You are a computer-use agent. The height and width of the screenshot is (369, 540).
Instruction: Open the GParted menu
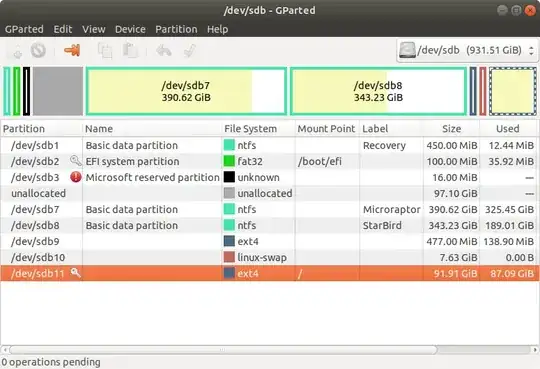(x=24, y=29)
